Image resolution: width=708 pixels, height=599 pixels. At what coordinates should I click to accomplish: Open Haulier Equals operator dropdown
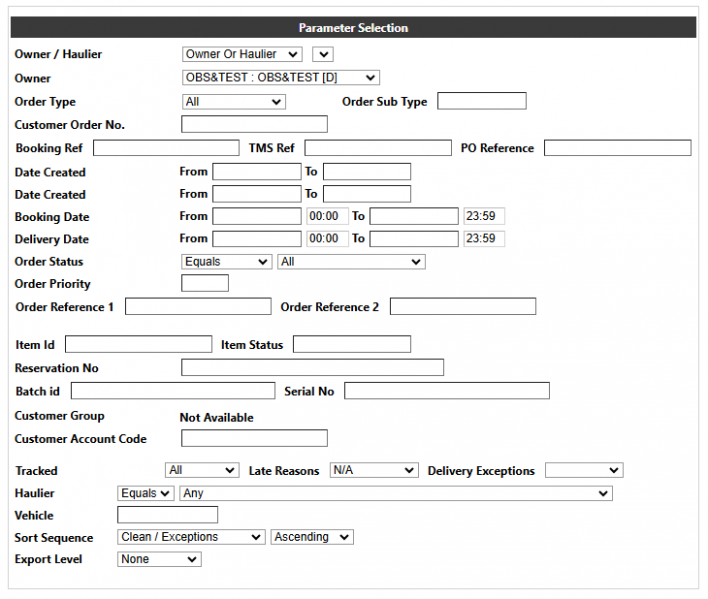click(145, 493)
